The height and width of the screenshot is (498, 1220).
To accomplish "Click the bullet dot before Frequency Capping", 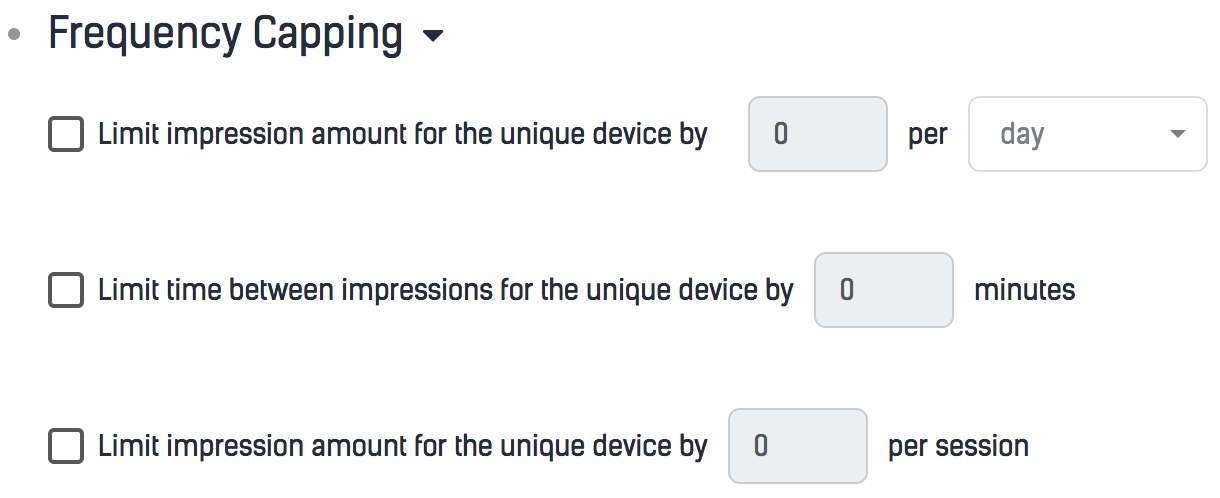I will pyautogui.click(x=14, y=35).
